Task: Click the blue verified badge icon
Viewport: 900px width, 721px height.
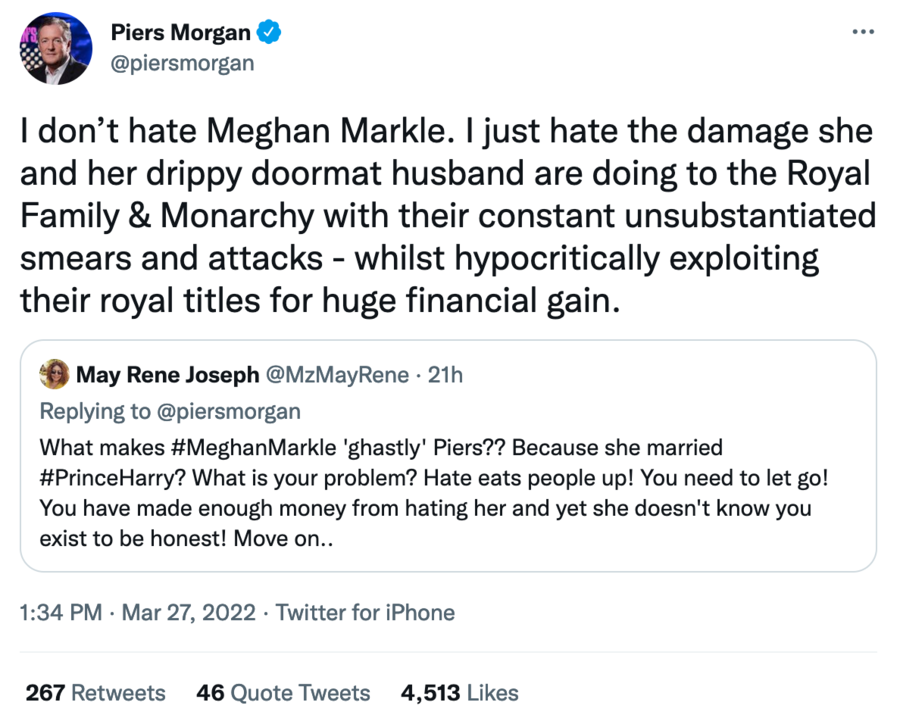Action: (x=269, y=32)
